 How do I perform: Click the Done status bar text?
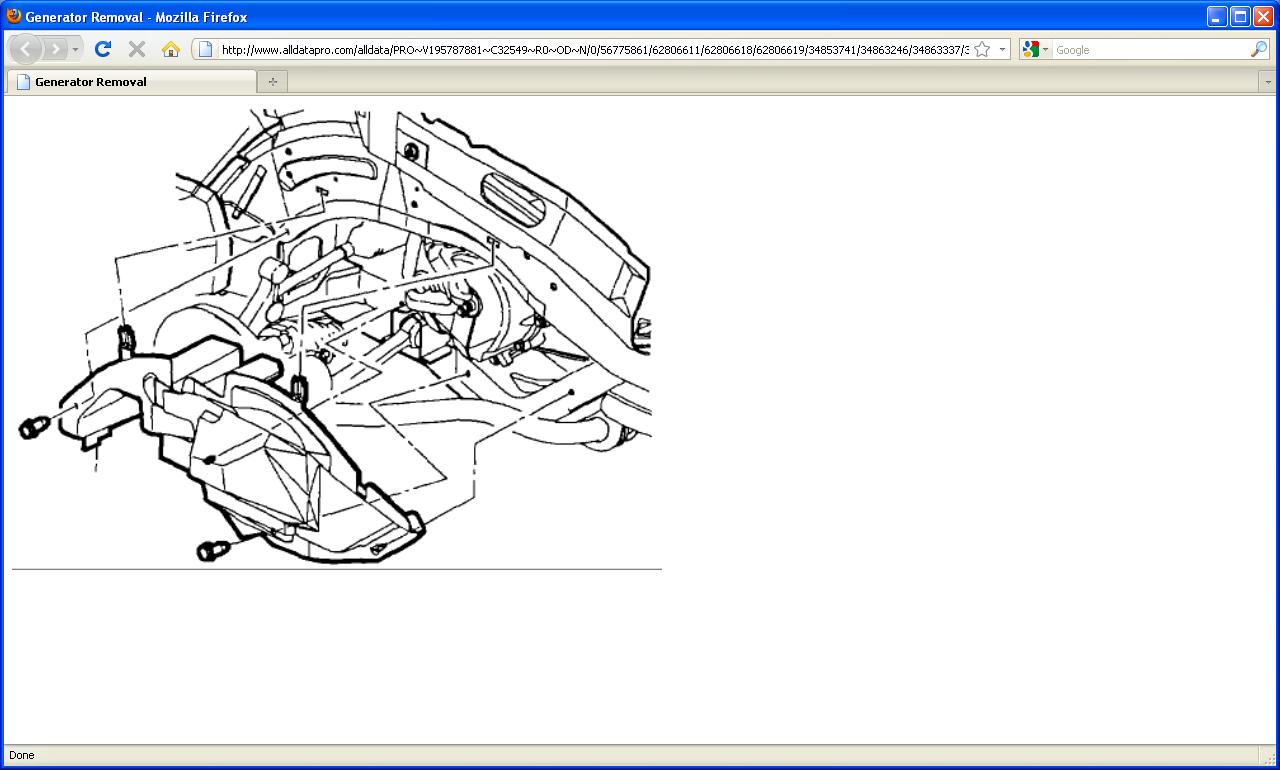[21, 755]
